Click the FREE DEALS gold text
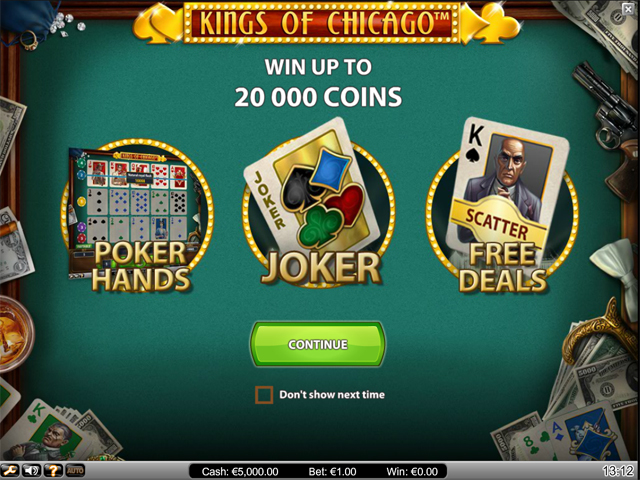 coord(503,268)
